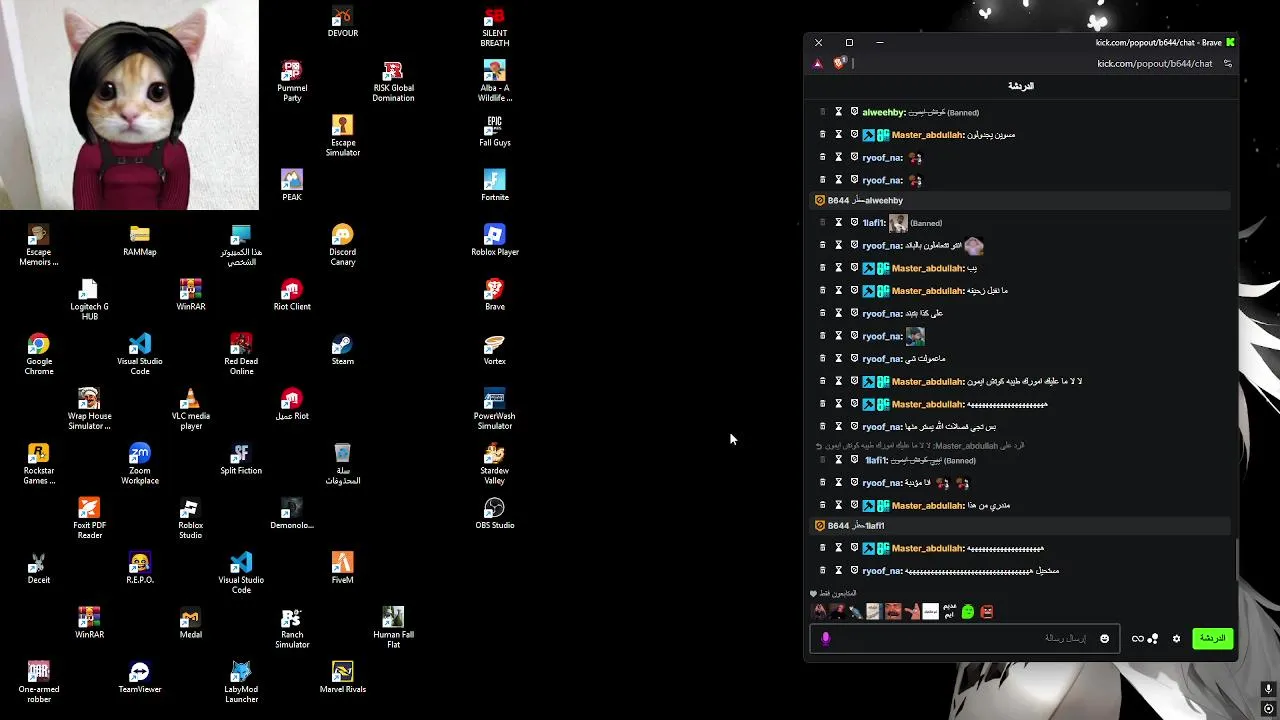
Task: Click the Escape Memoirs desktop icon
Action: click(38, 246)
